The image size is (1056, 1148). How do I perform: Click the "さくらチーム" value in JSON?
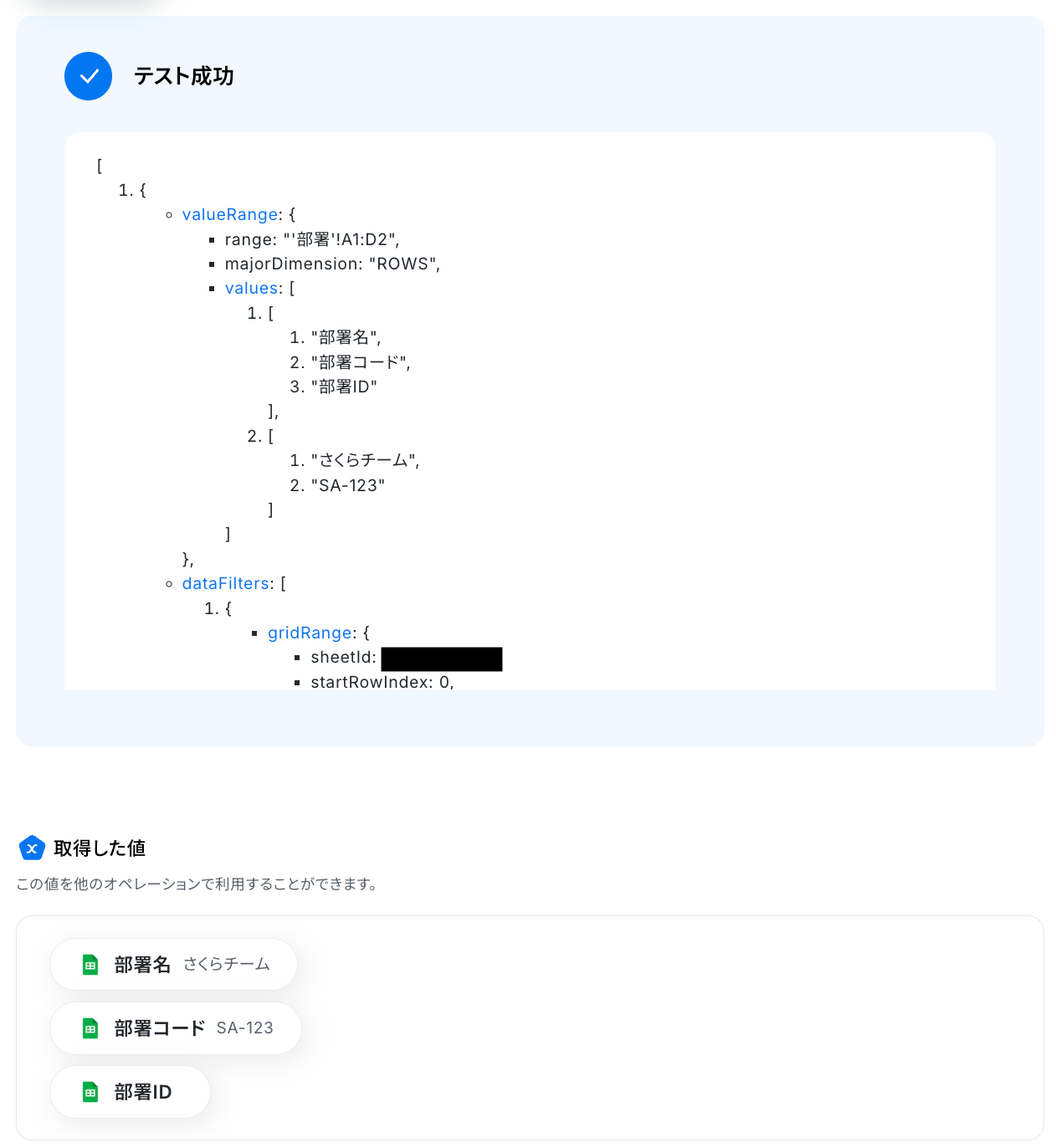pos(365,461)
